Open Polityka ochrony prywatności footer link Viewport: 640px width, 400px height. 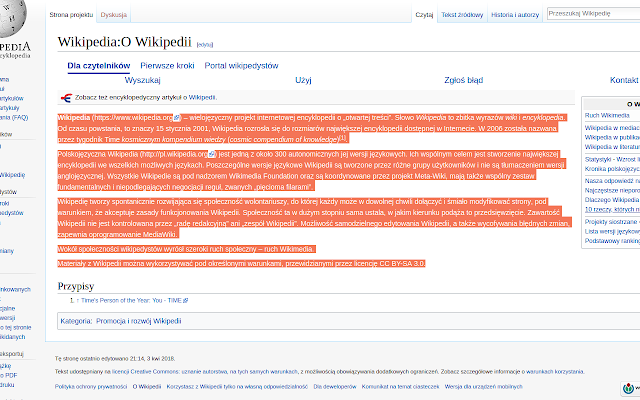(x=91, y=387)
